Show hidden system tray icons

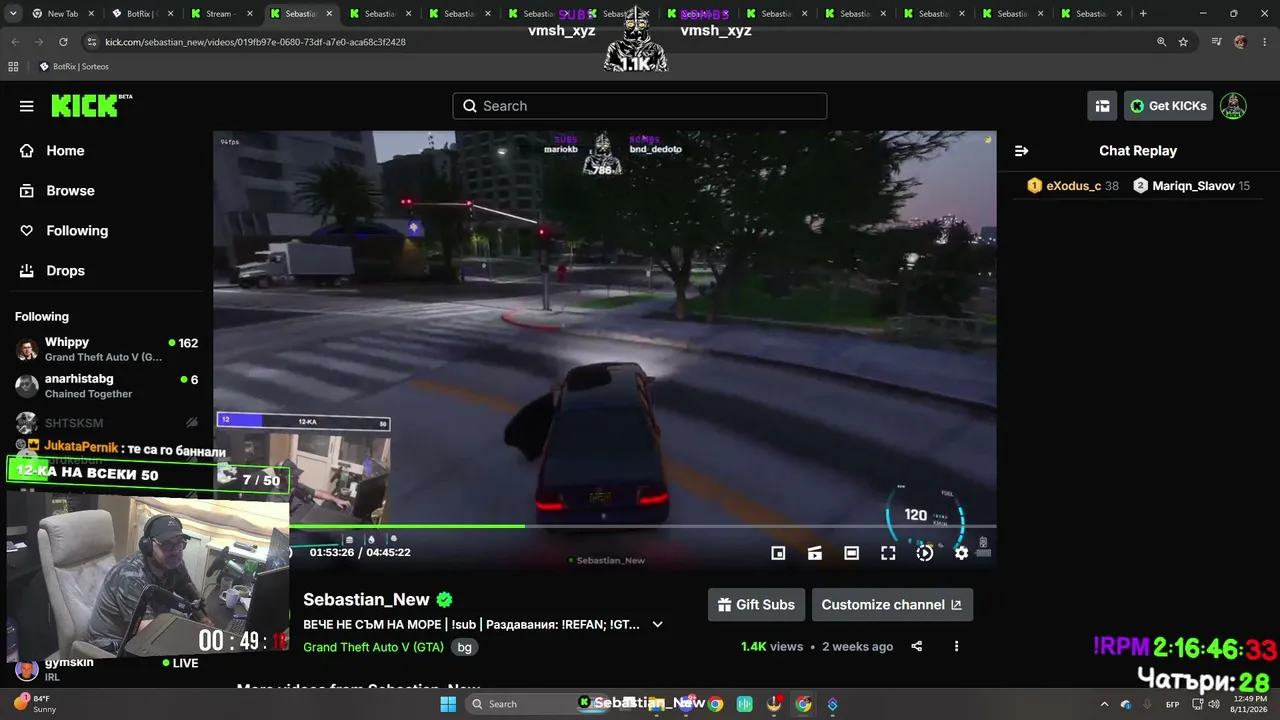pyautogui.click(x=1104, y=704)
